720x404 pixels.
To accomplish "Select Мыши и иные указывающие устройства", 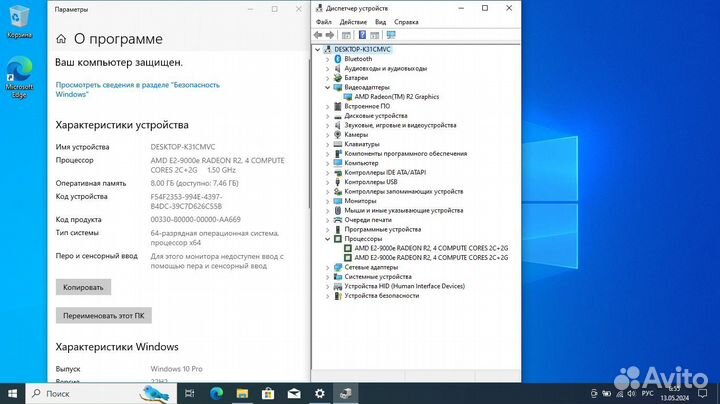I will click(404, 210).
